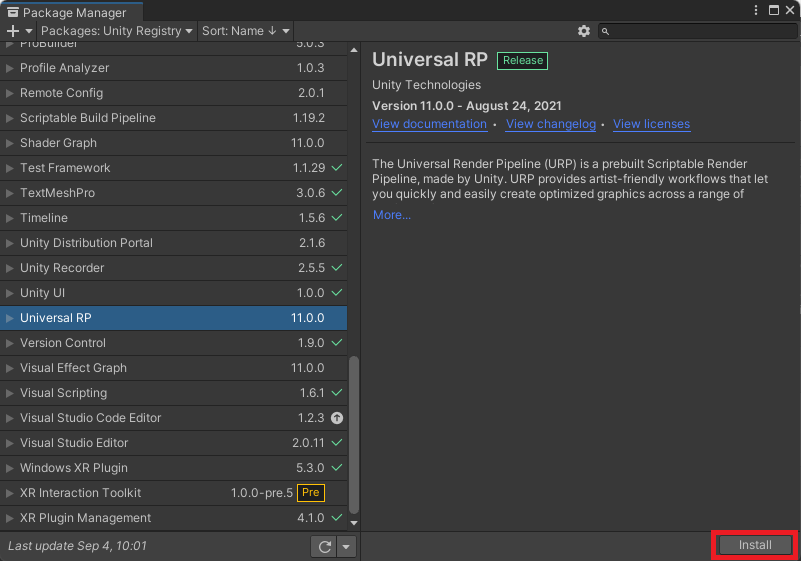Image resolution: width=801 pixels, height=561 pixels.
Task: Click the package search field
Action: [x=697, y=31]
